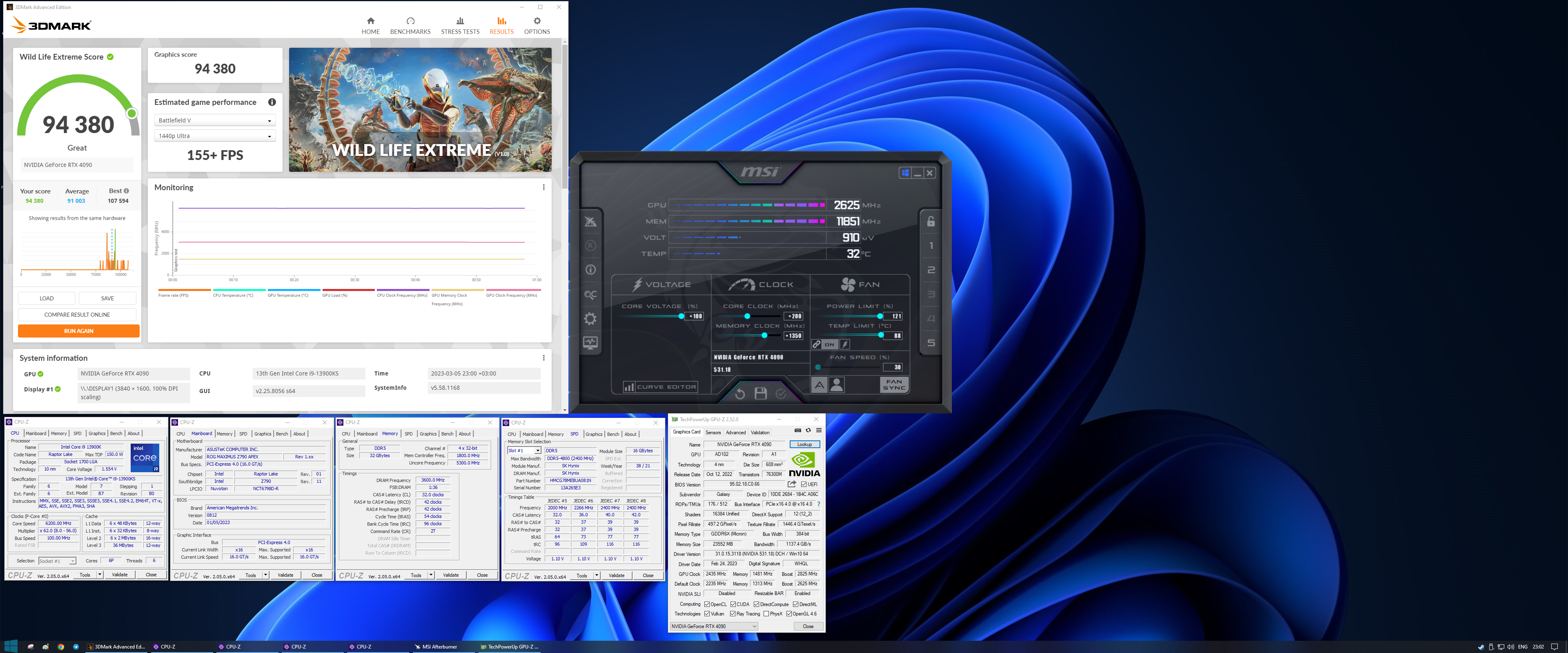Enable auto fan mode A button
Screen dimensions: 1568x653
tap(819, 384)
